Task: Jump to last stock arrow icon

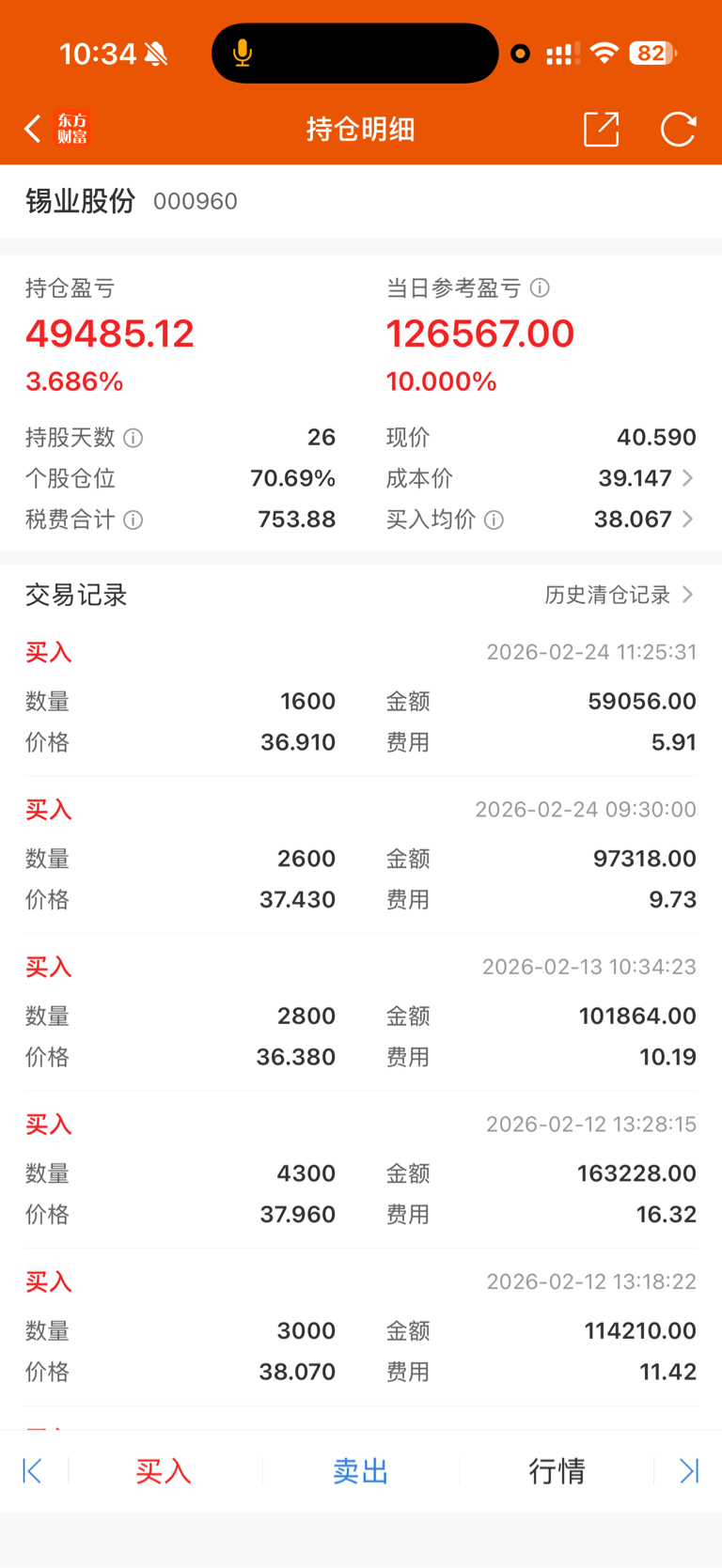Action: pyautogui.click(x=689, y=1470)
